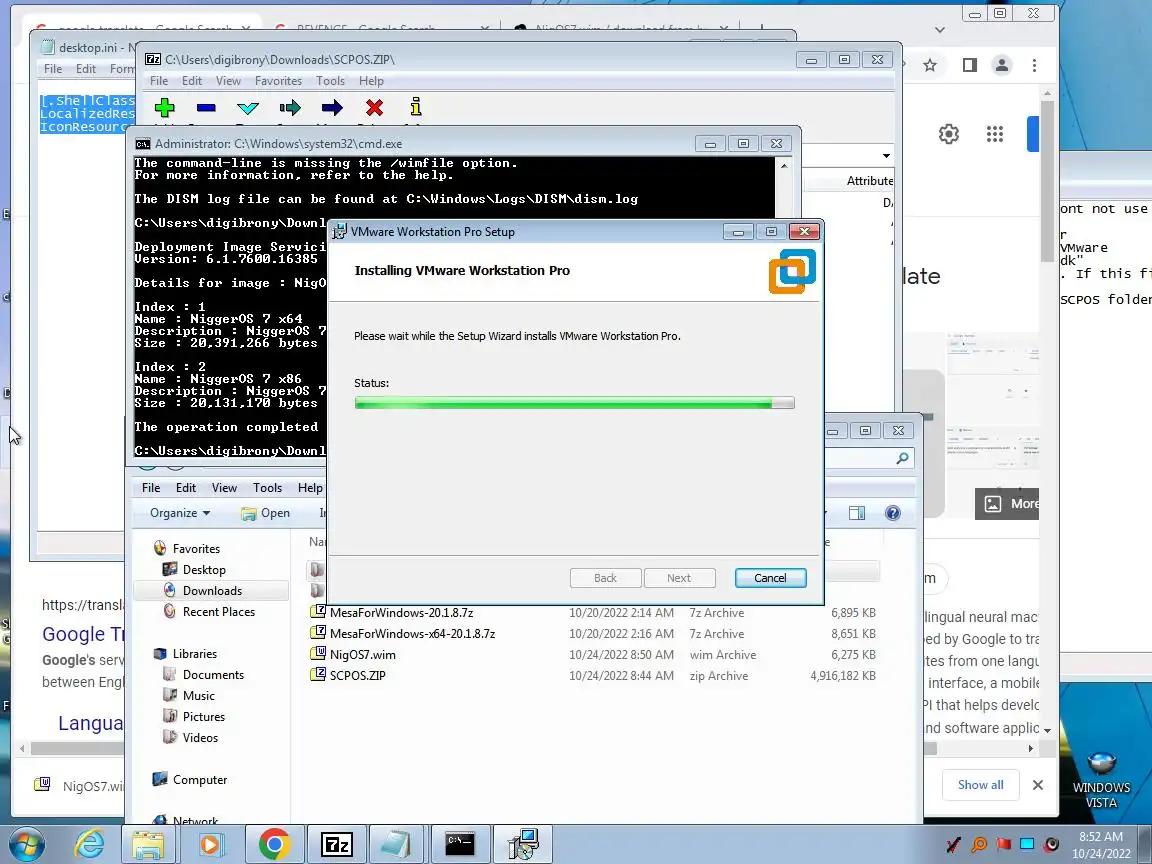Image resolution: width=1152 pixels, height=864 pixels.
Task: Click the 7-Zip Move arrow icon
Action: (332, 108)
